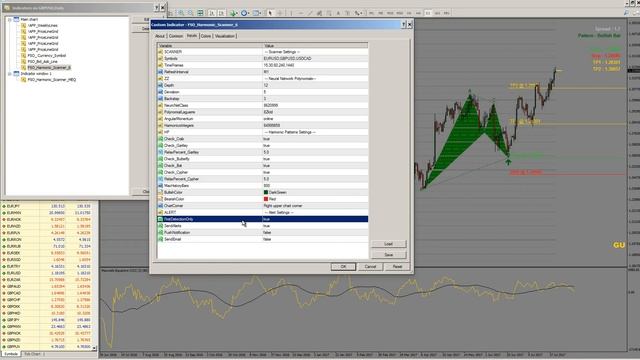This screenshot has width=640, height=360.
Task: Click the icon beside the ChartCorner parameter
Action: click(x=160, y=206)
